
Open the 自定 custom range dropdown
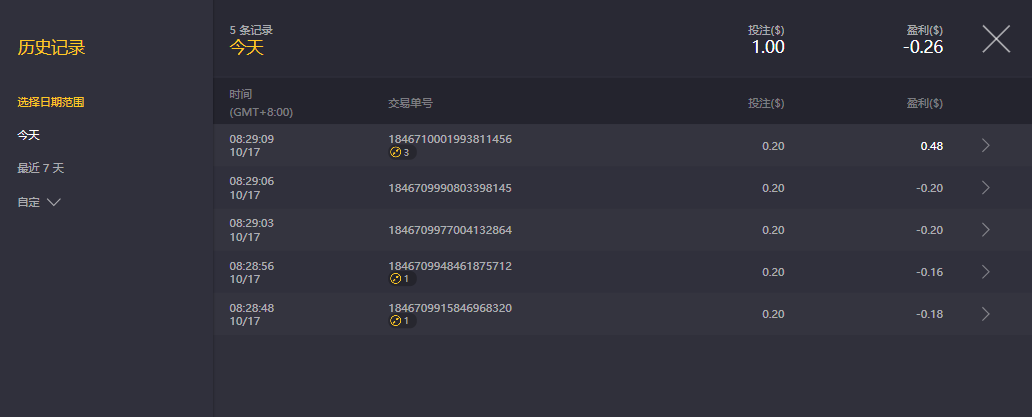point(39,202)
